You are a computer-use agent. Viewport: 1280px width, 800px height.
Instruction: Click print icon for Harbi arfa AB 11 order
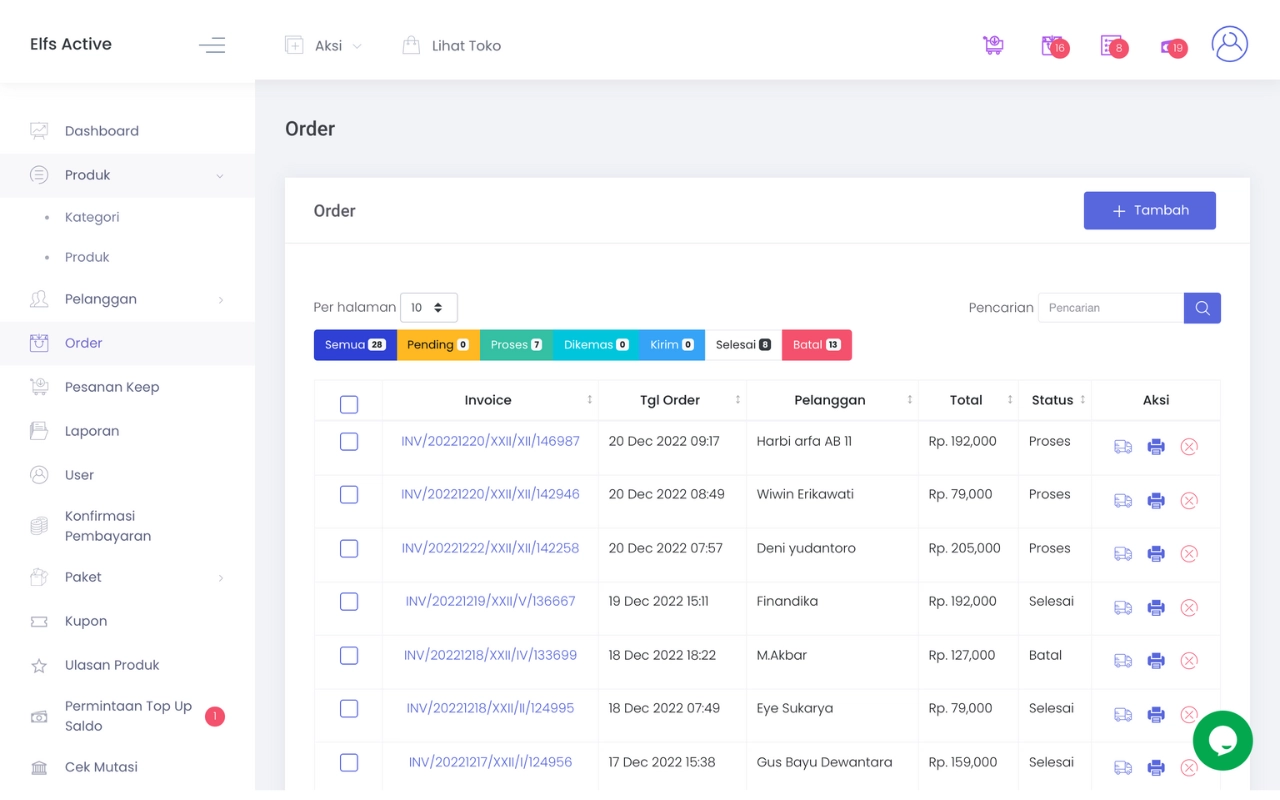pos(1156,447)
